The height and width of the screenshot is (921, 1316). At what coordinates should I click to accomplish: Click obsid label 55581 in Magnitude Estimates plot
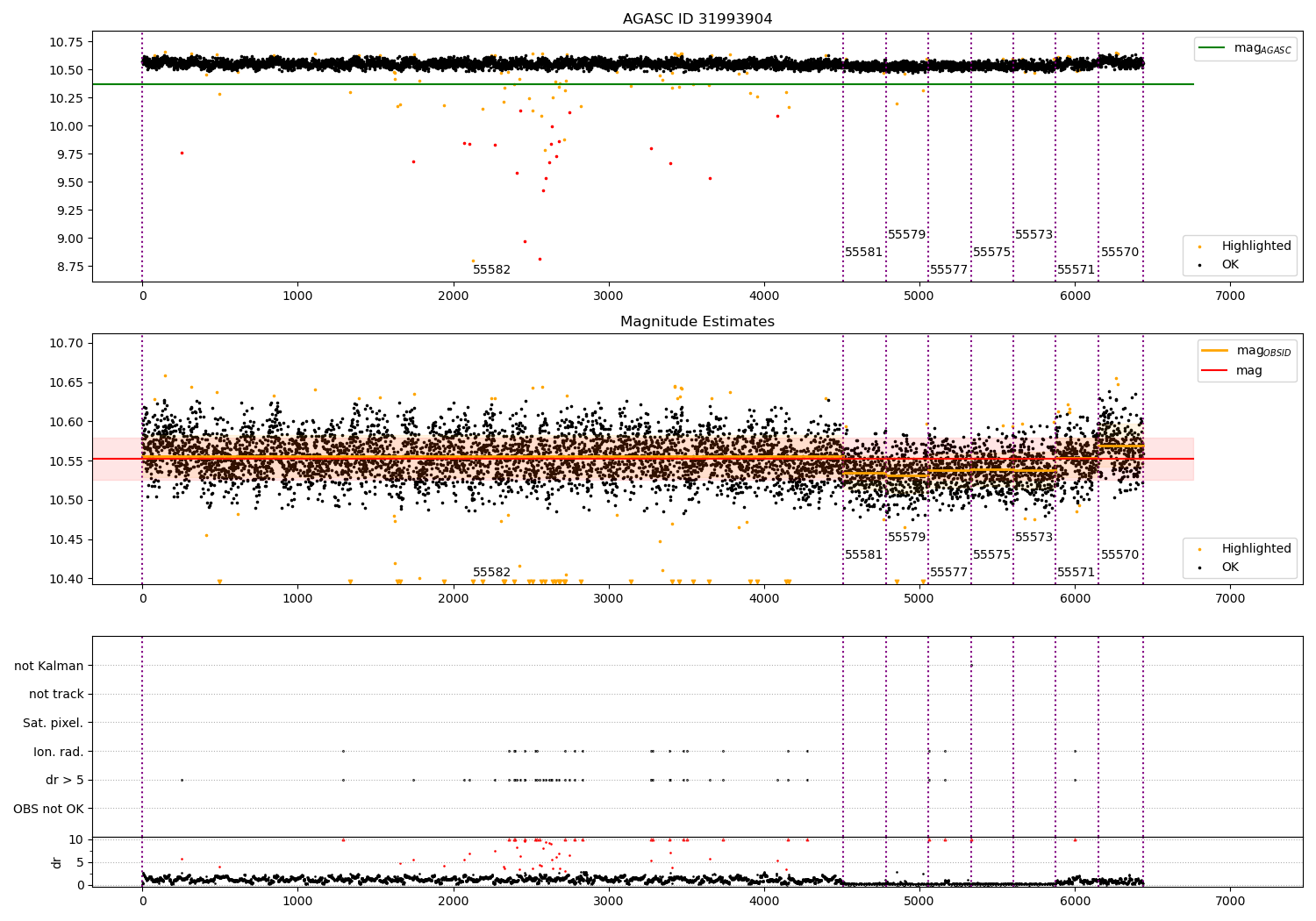click(x=864, y=554)
